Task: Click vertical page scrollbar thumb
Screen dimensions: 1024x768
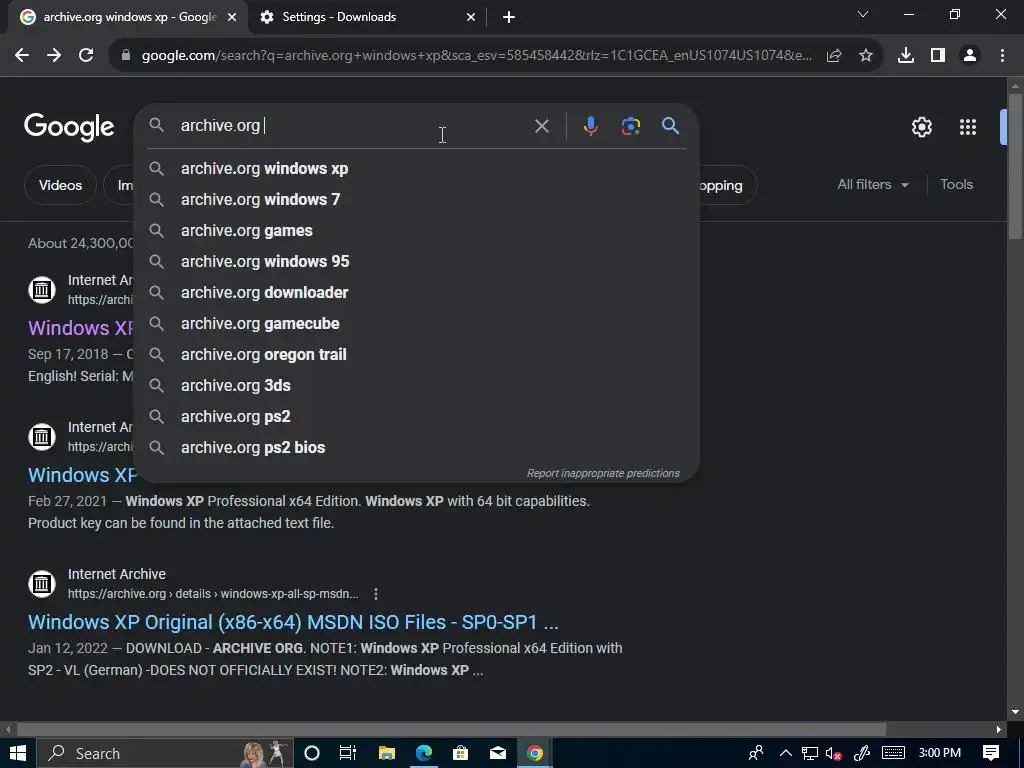Action: click(1016, 167)
